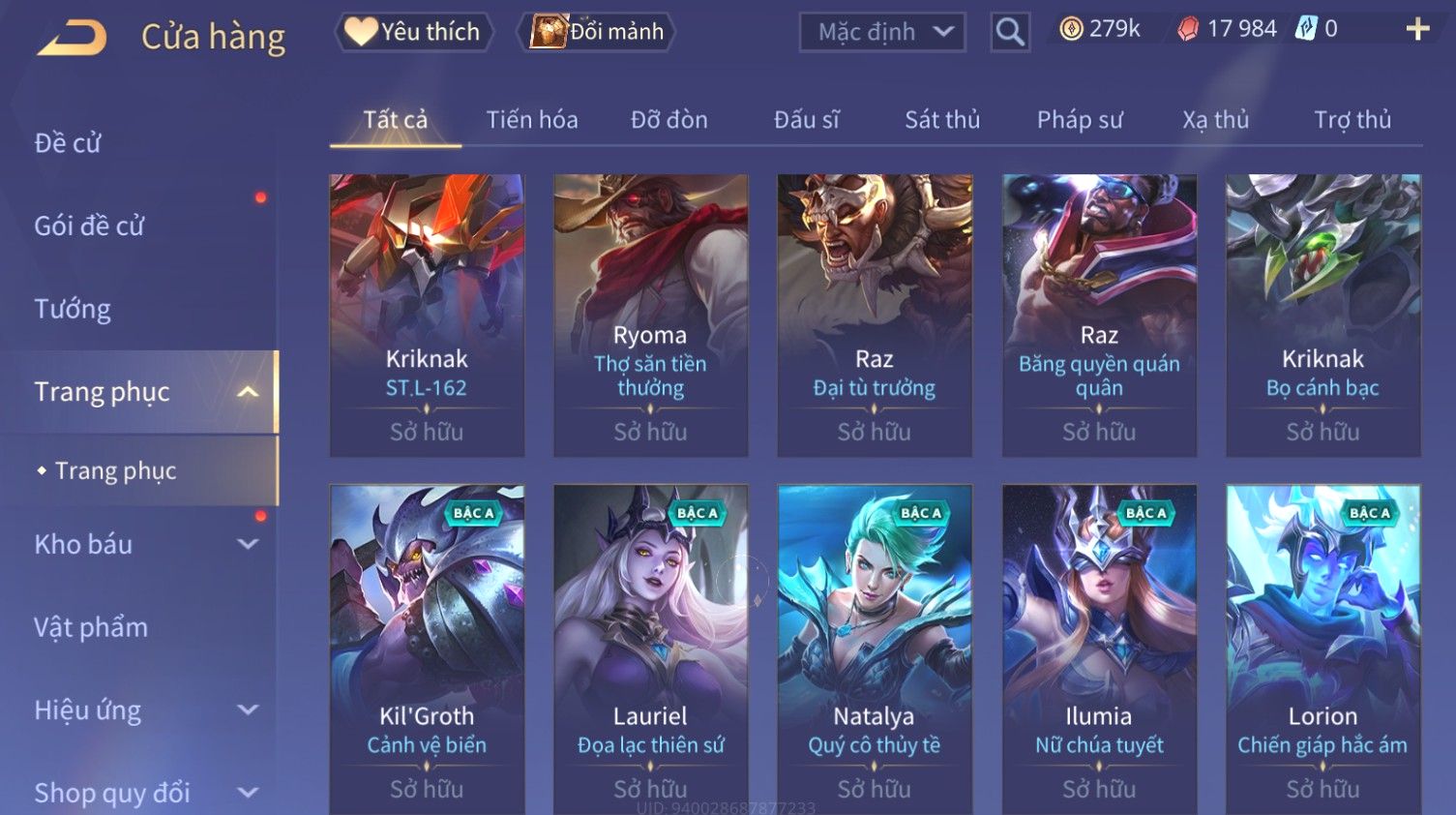Viewport: 1456px width, 815px height.
Task: Open Gói đề cử in sidebar
Action: [89, 226]
